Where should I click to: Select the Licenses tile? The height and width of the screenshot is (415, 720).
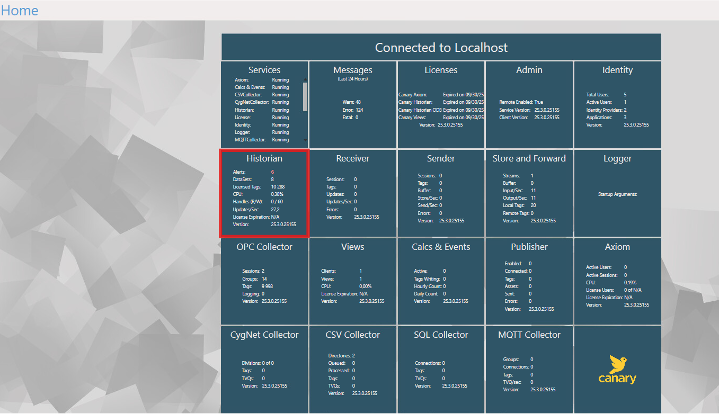(440, 104)
